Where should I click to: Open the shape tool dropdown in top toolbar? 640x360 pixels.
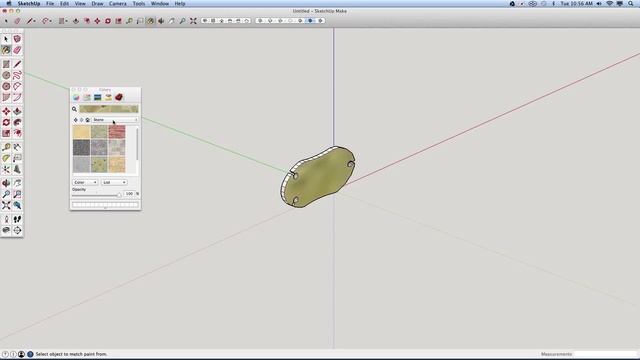pyautogui.click(x=66, y=21)
